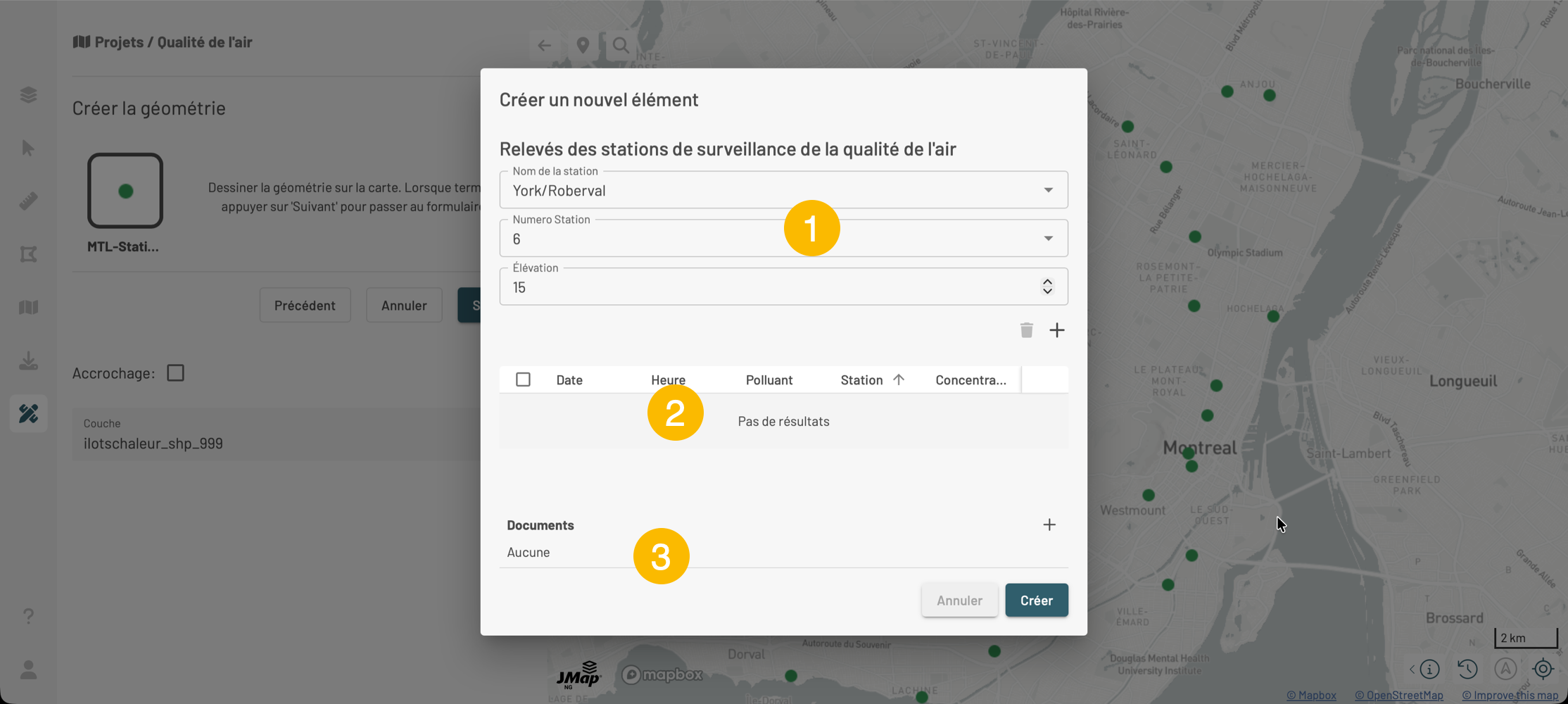Select the measure ruler tool
Image resolution: width=1568 pixels, height=704 pixels.
pyautogui.click(x=28, y=201)
